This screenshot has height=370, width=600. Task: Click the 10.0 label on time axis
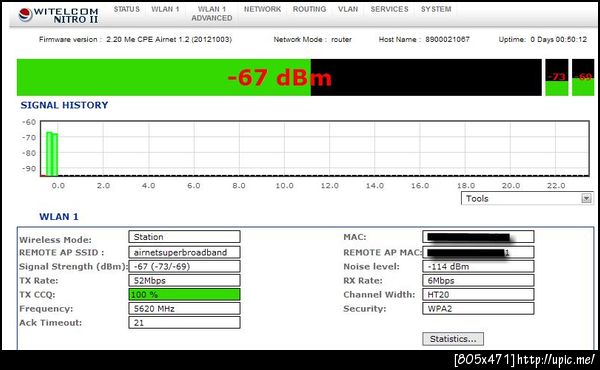(x=284, y=186)
